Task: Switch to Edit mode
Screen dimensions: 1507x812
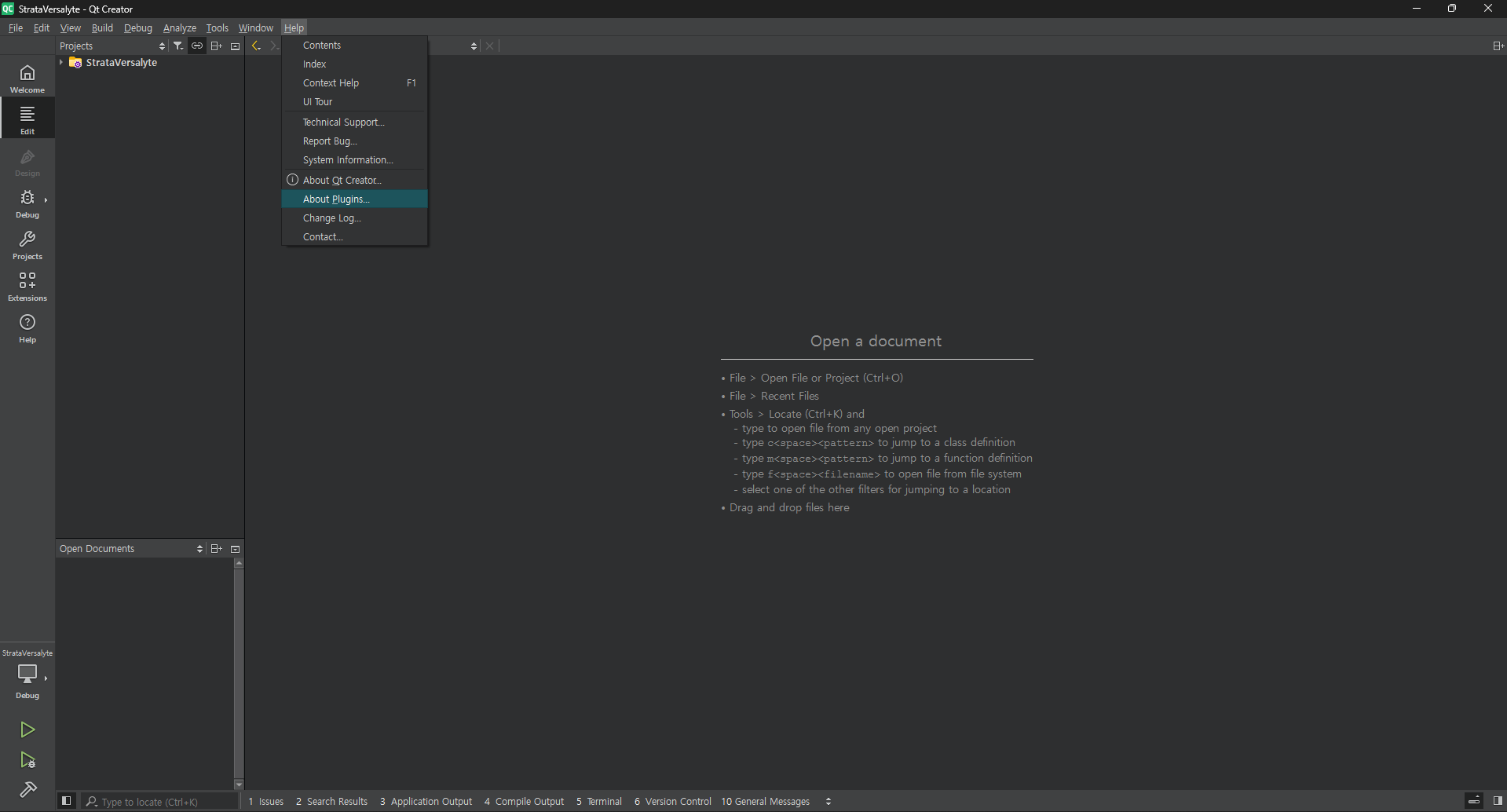Action: [x=27, y=119]
